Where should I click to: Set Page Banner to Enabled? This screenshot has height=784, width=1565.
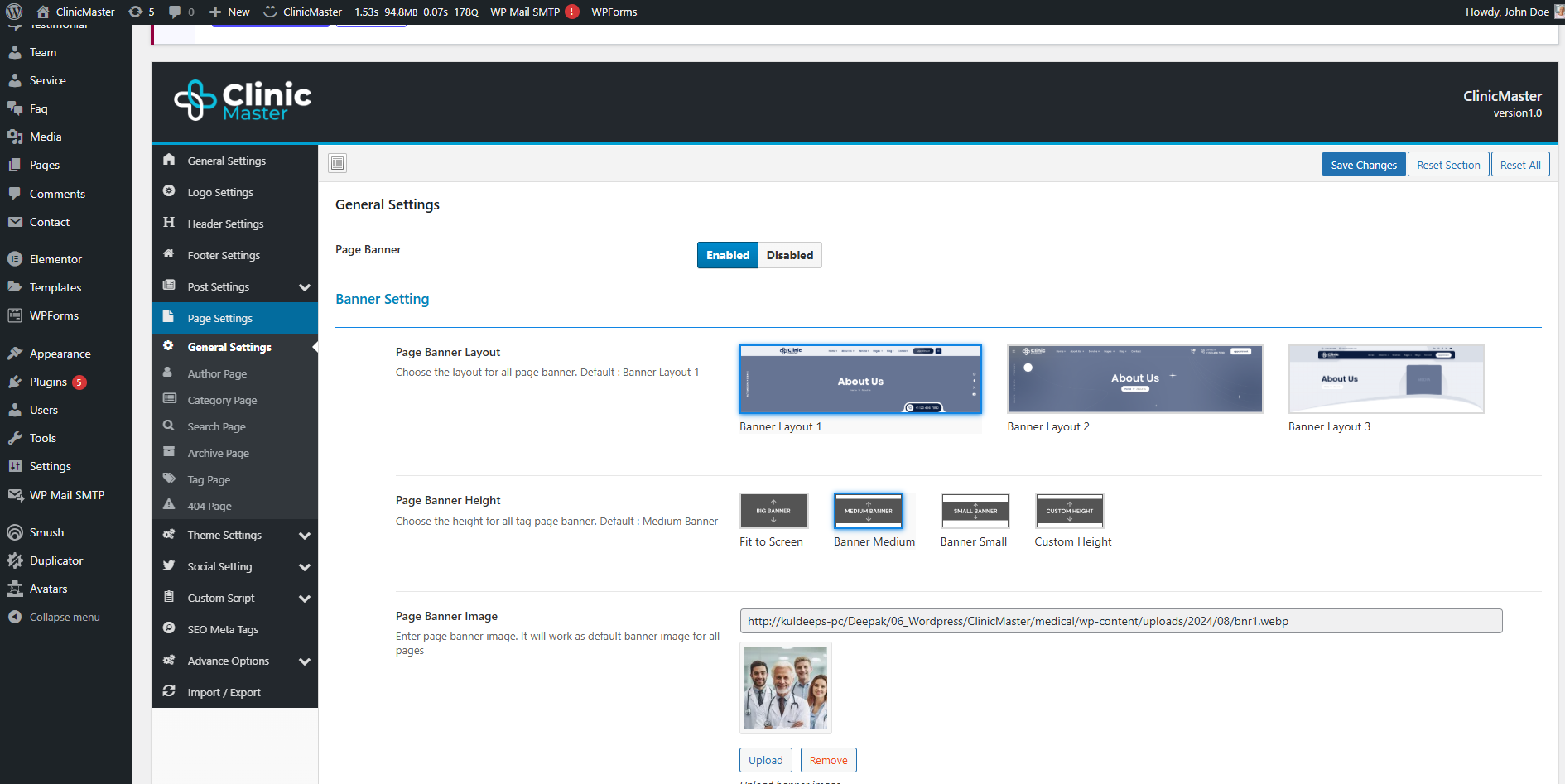pos(727,255)
